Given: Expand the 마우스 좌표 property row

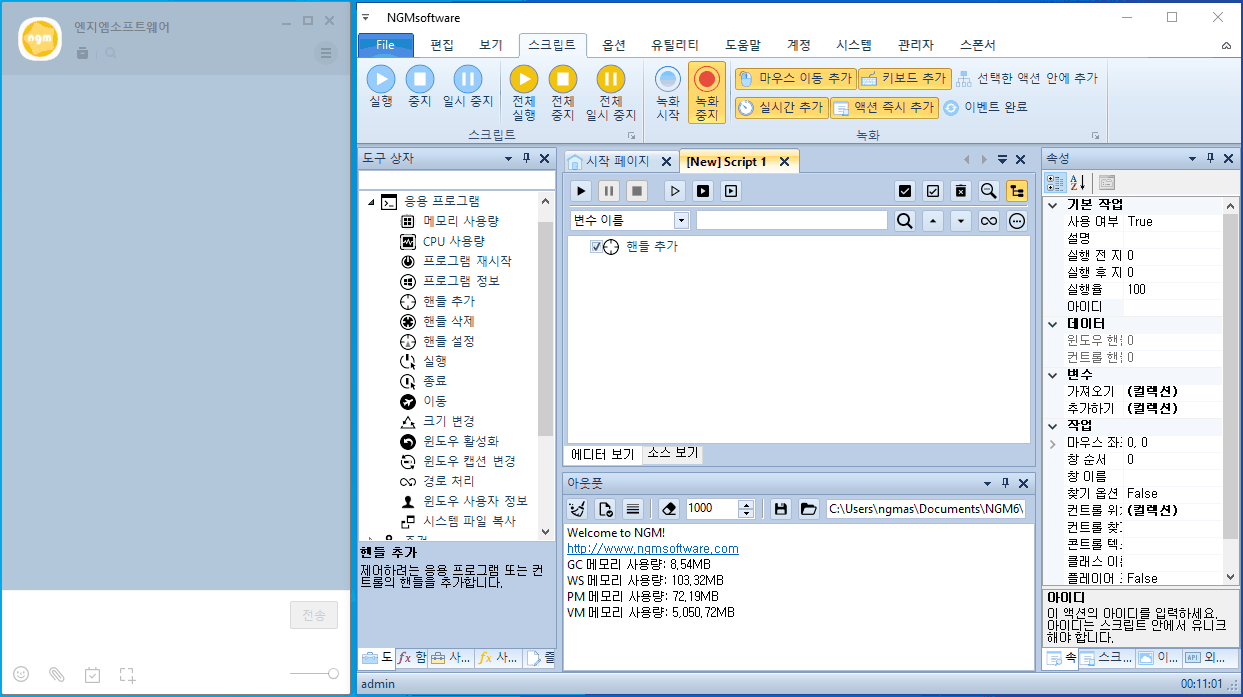Looking at the screenshot, I should (x=1053, y=443).
